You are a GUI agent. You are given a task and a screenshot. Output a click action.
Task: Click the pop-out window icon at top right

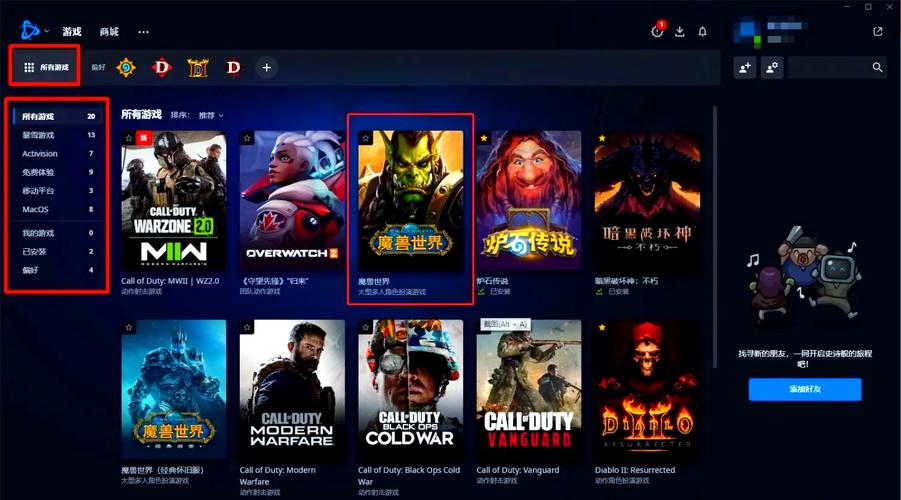pos(878,32)
